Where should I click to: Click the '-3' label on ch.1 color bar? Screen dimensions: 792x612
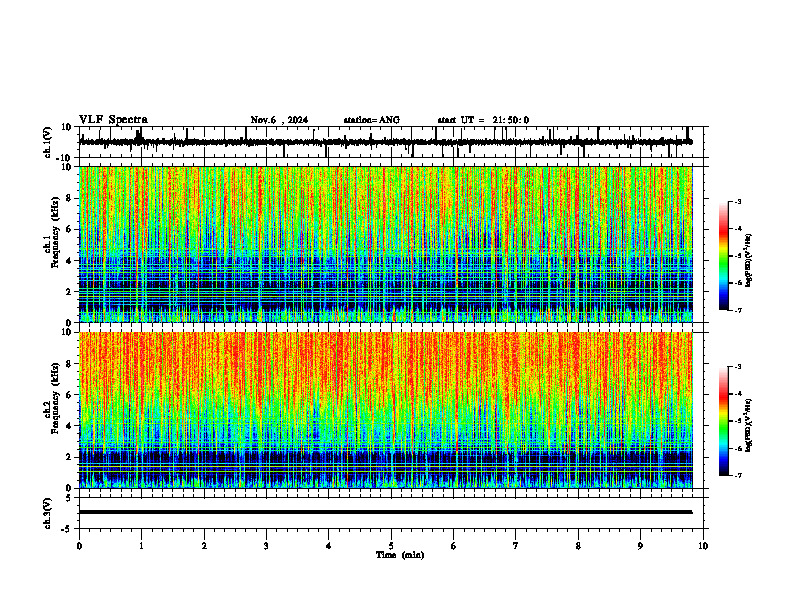click(737, 201)
